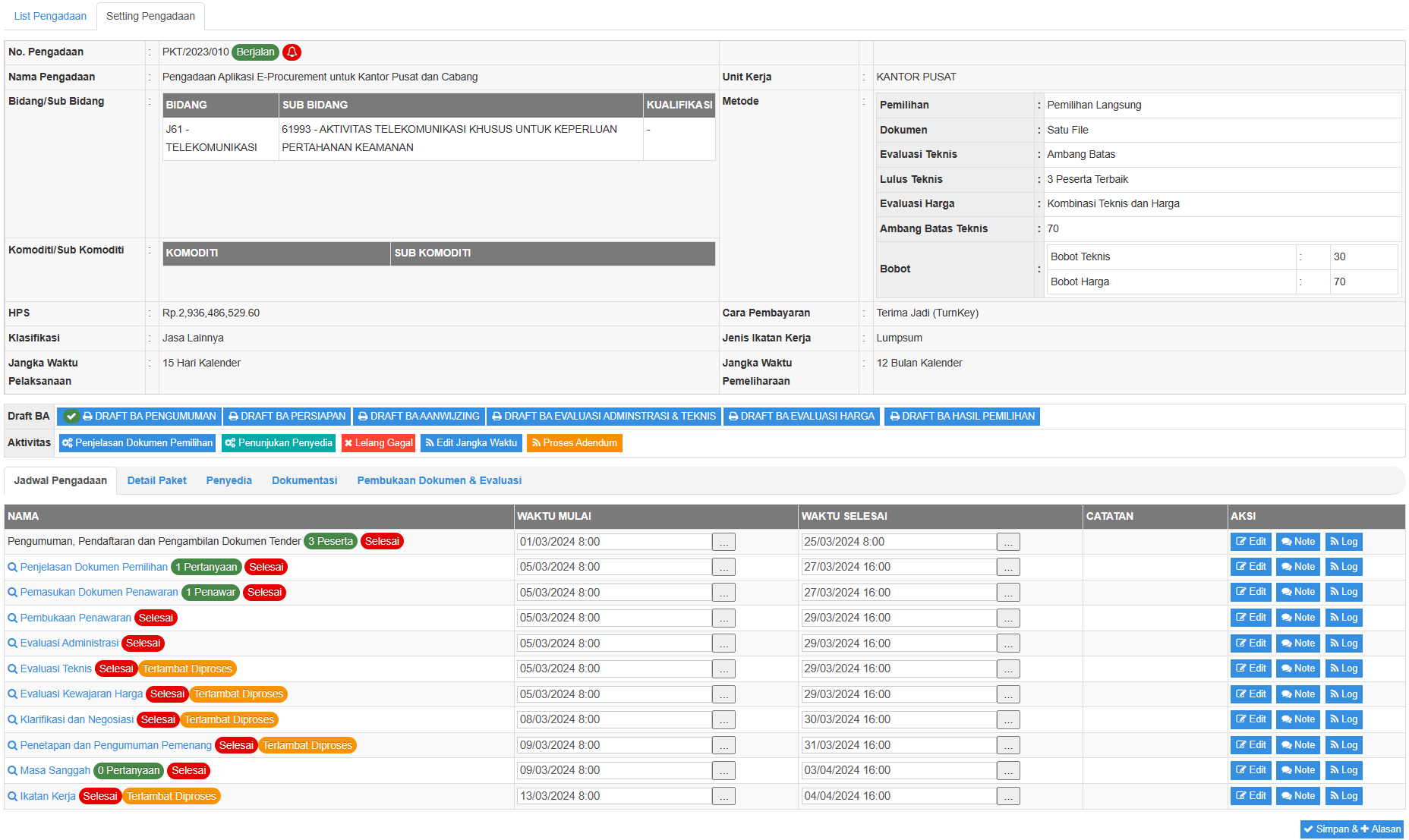Open date picker for Masa Sanggah start time
Image resolution: width=1409 pixels, height=840 pixels.
point(723,771)
